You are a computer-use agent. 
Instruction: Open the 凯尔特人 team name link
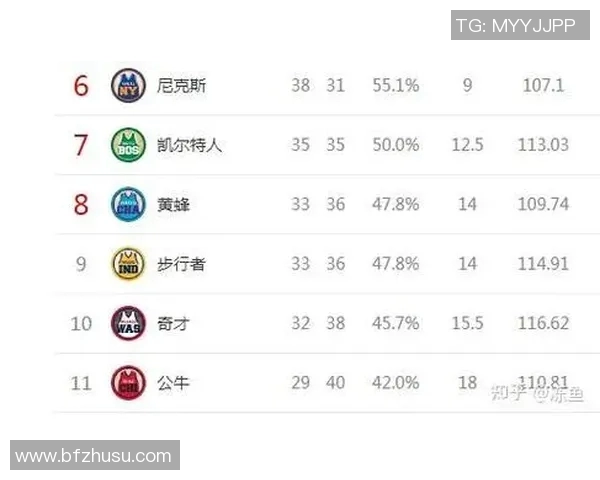click(x=190, y=145)
